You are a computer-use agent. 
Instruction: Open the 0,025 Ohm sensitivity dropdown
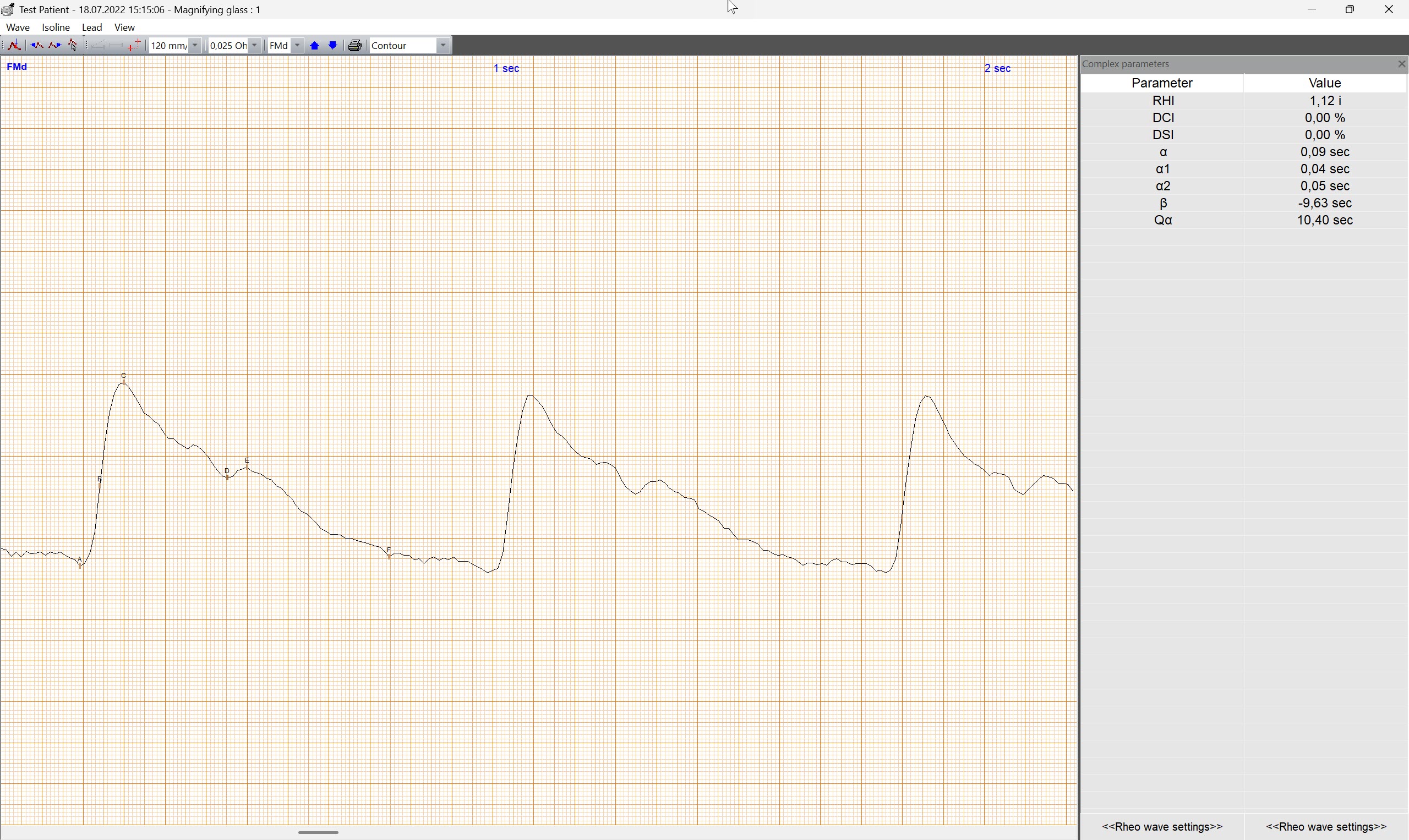255,46
